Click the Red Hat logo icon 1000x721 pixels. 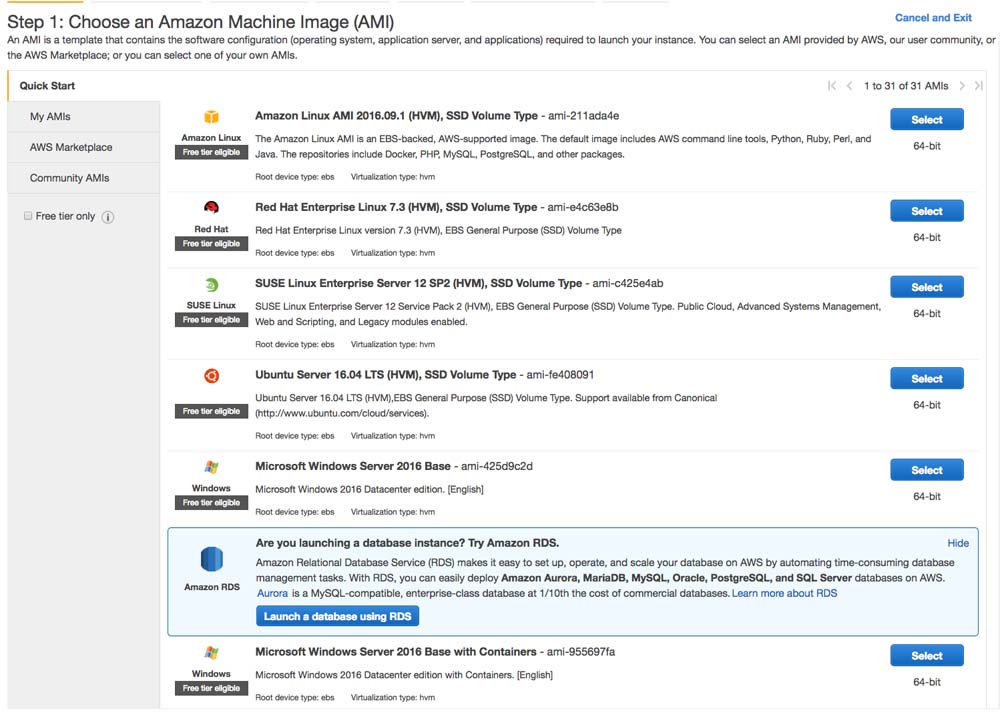point(212,208)
